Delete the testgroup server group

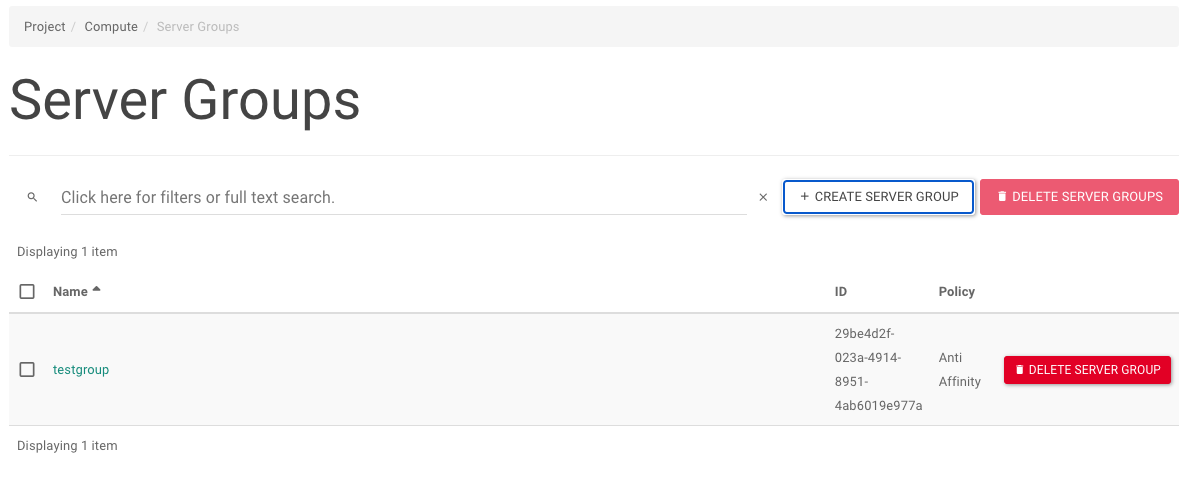(x=1088, y=370)
